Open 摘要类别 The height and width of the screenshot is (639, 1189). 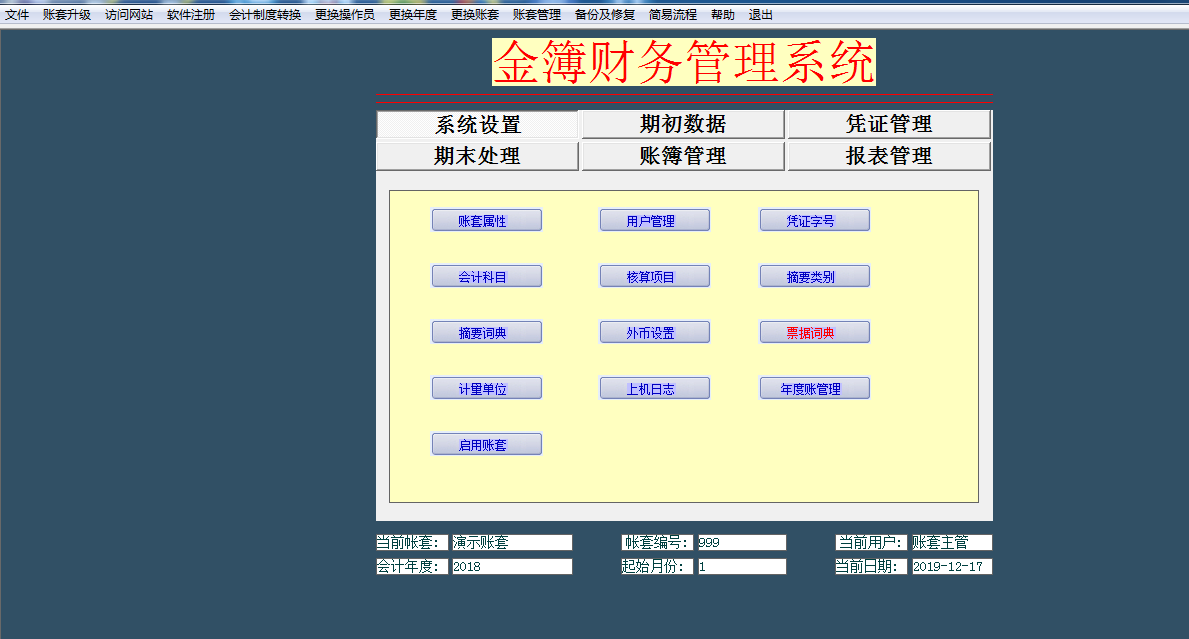[815, 277]
